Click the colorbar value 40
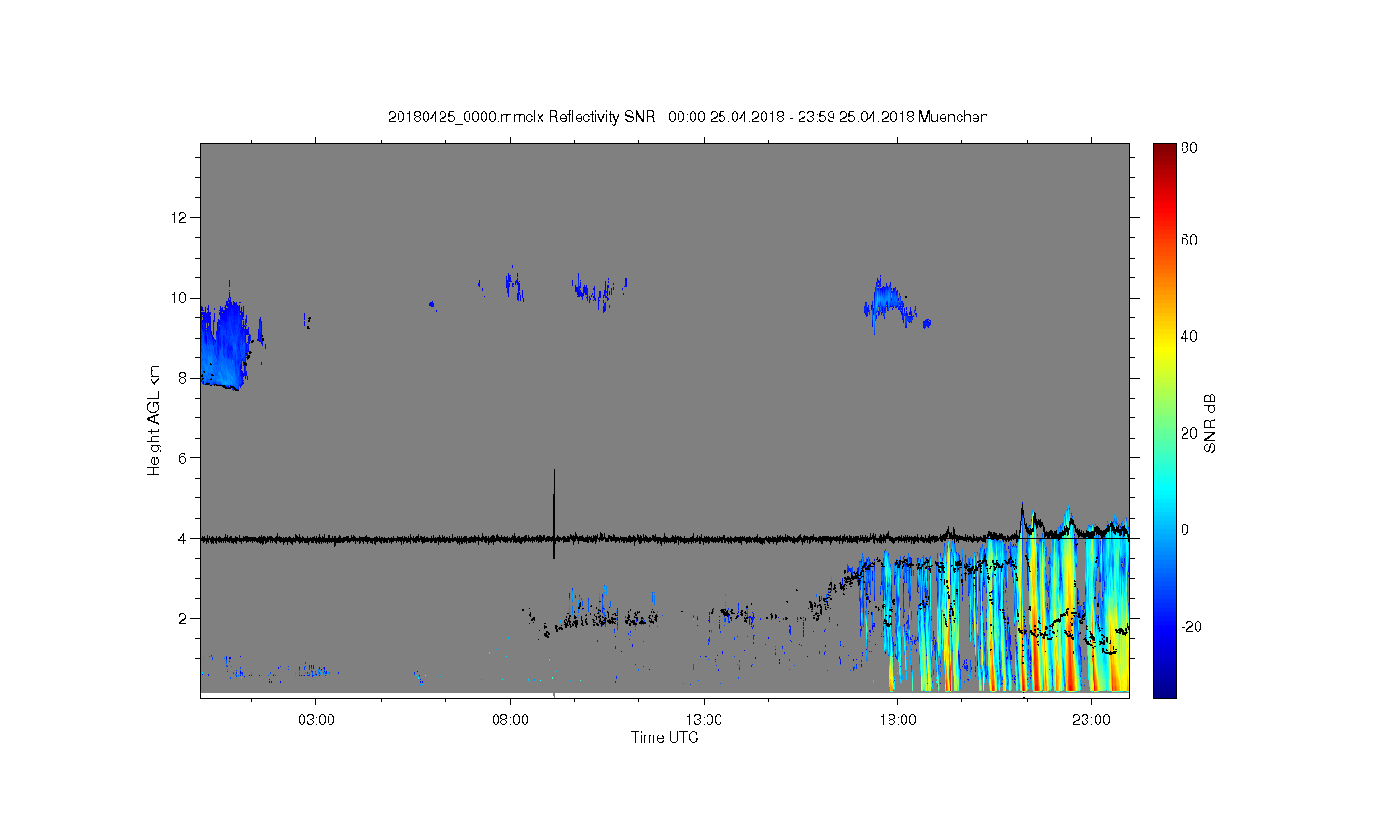This screenshot has height=840, width=1400. (1189, 336)
